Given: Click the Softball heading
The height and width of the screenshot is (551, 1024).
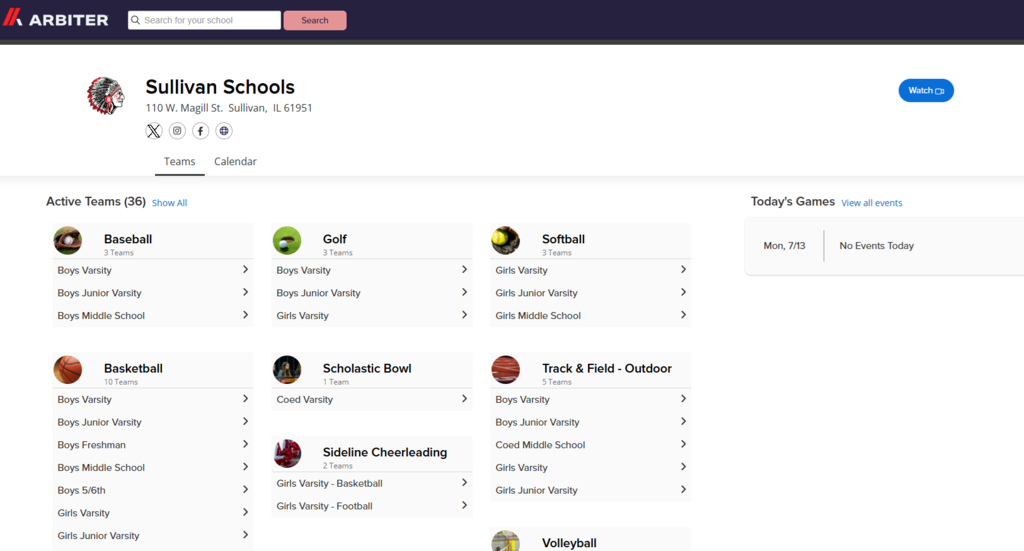Looking at the screenshot, I should (563, 239).
